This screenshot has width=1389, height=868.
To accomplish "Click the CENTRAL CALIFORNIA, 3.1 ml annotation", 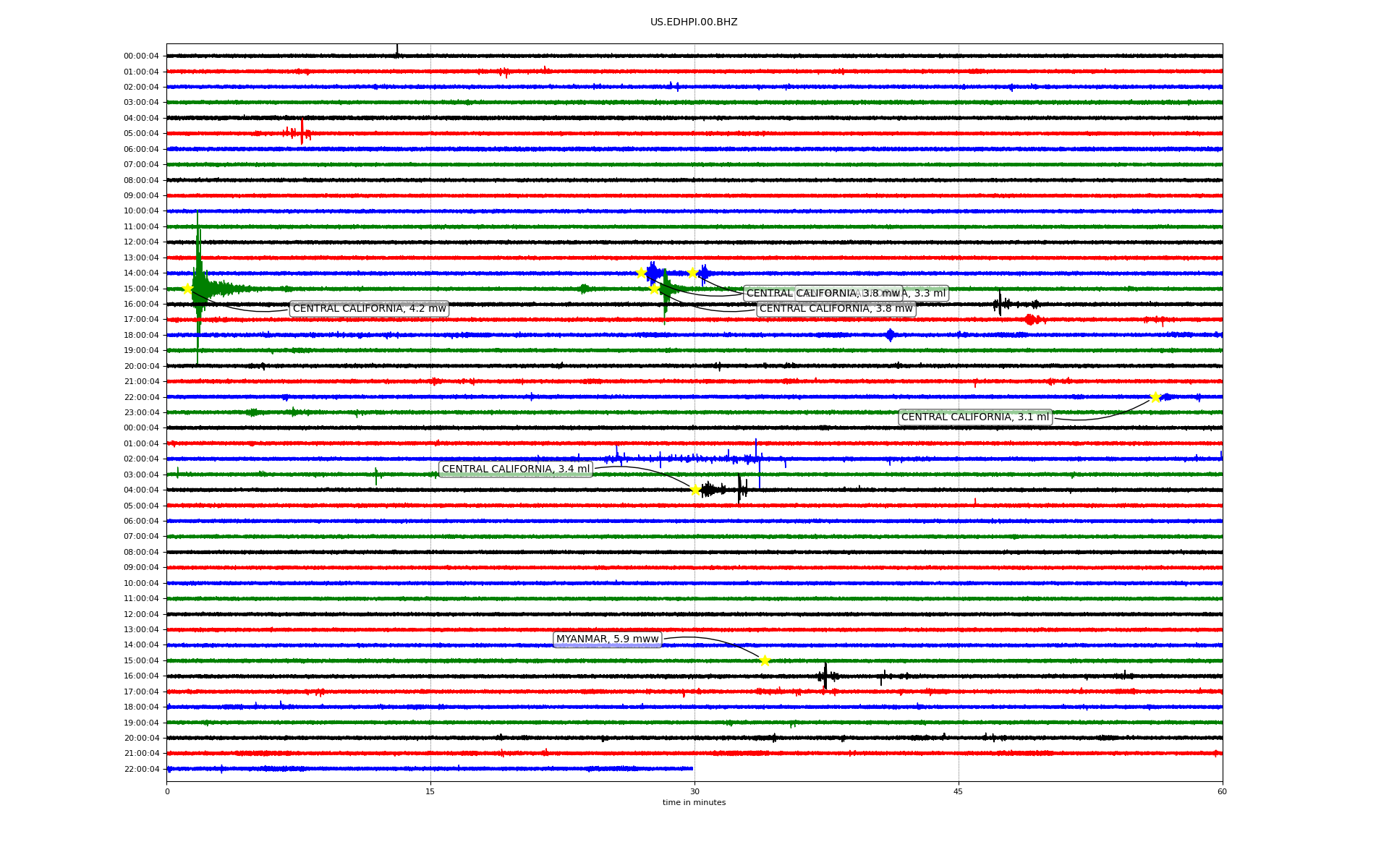I will pos(974,417).
